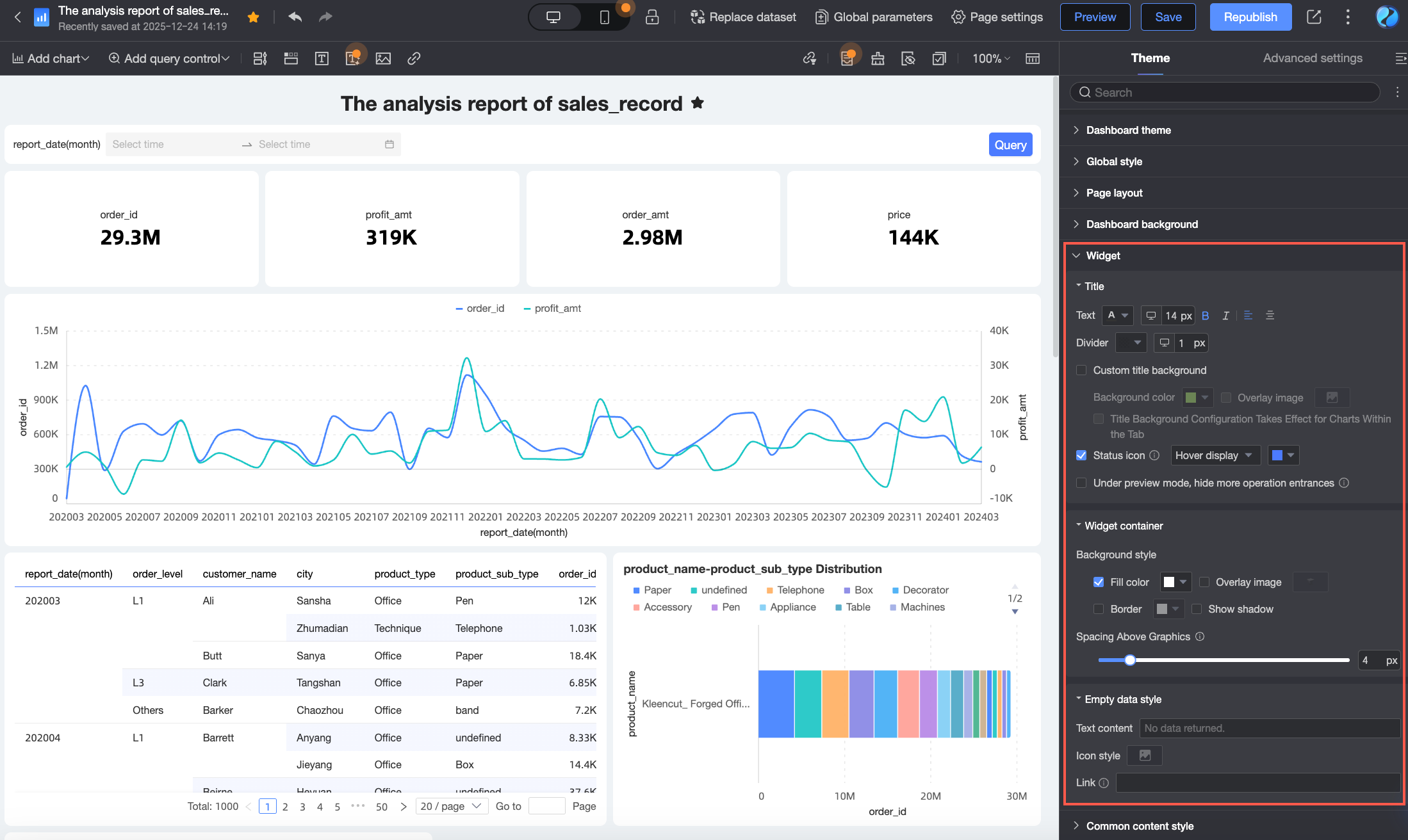Click the blue Query button
This screenshot has height=840, width=1408.
pos(1010,145)
